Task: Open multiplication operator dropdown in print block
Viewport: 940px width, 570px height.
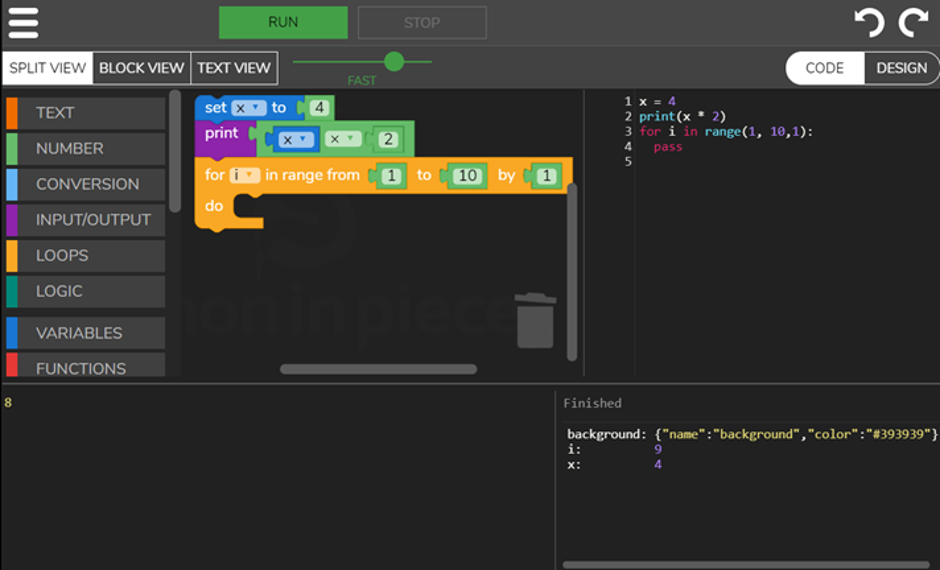Action: click(345, 139)
